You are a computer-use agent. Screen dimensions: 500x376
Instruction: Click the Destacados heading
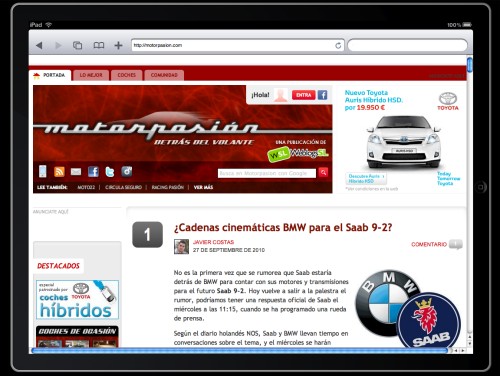58,266
